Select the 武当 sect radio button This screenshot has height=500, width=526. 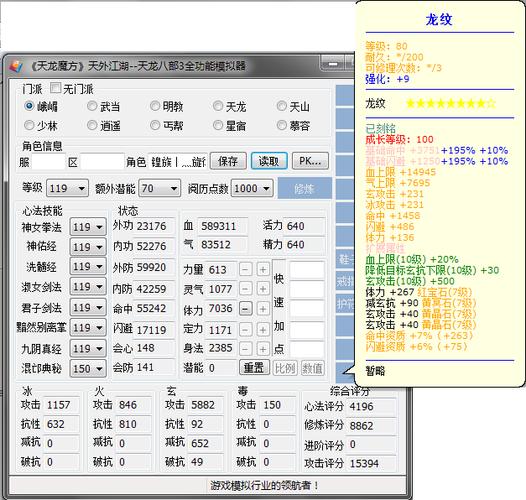click(x=92, y=106)
